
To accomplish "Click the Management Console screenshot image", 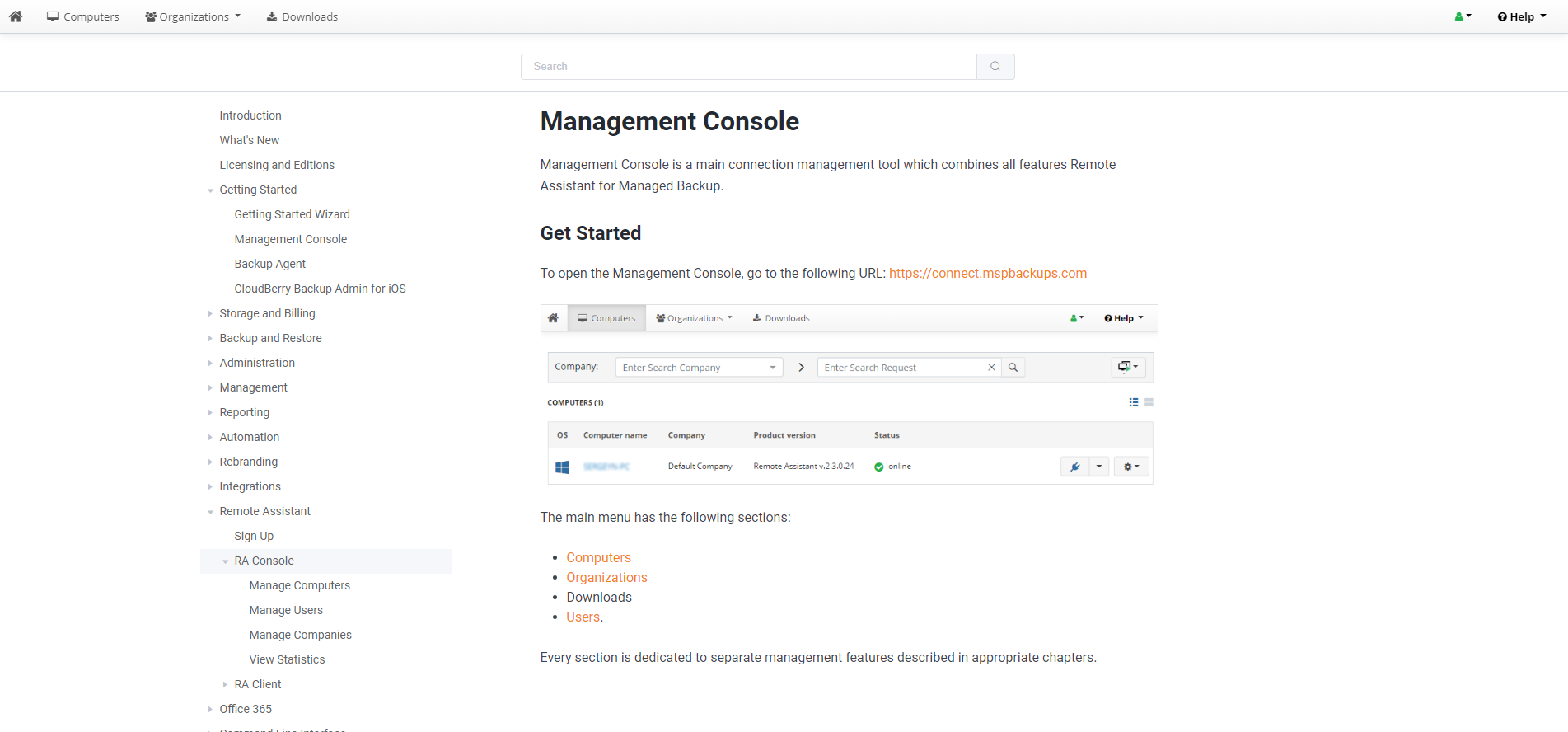I will pos(849,395).
